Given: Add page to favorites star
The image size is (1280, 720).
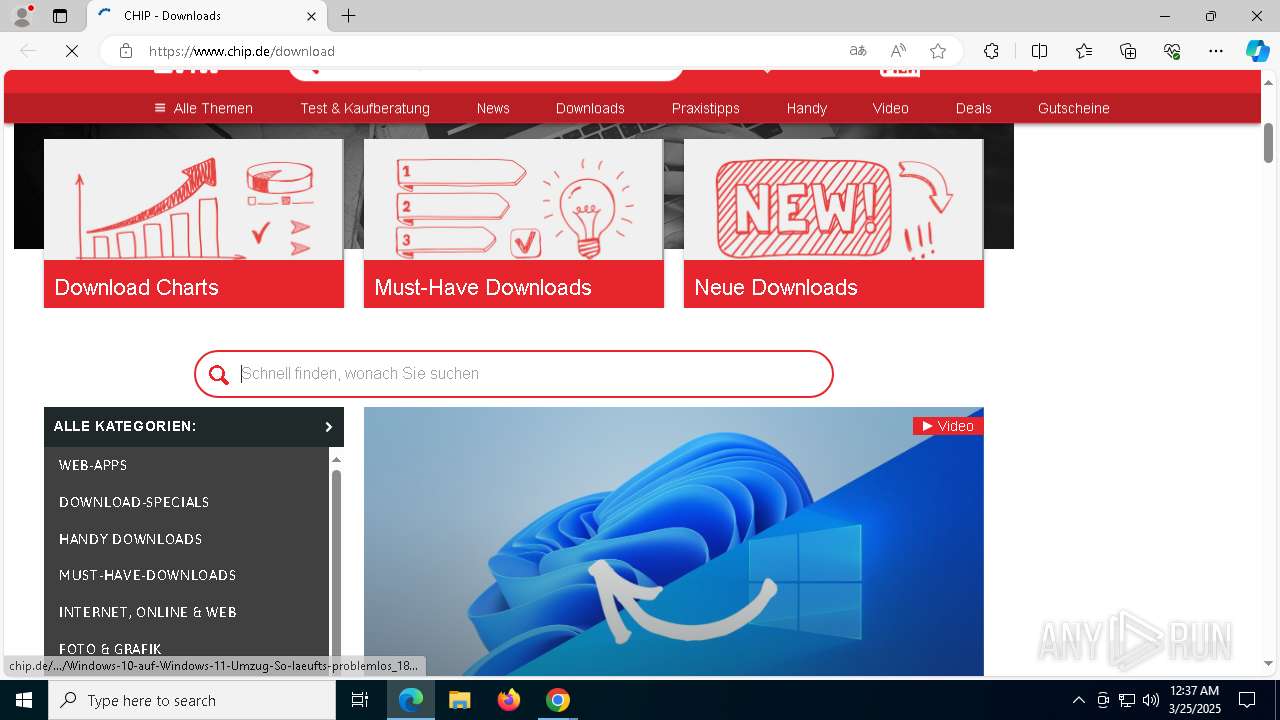Looking at the screenshot, I should pos(938,51).
